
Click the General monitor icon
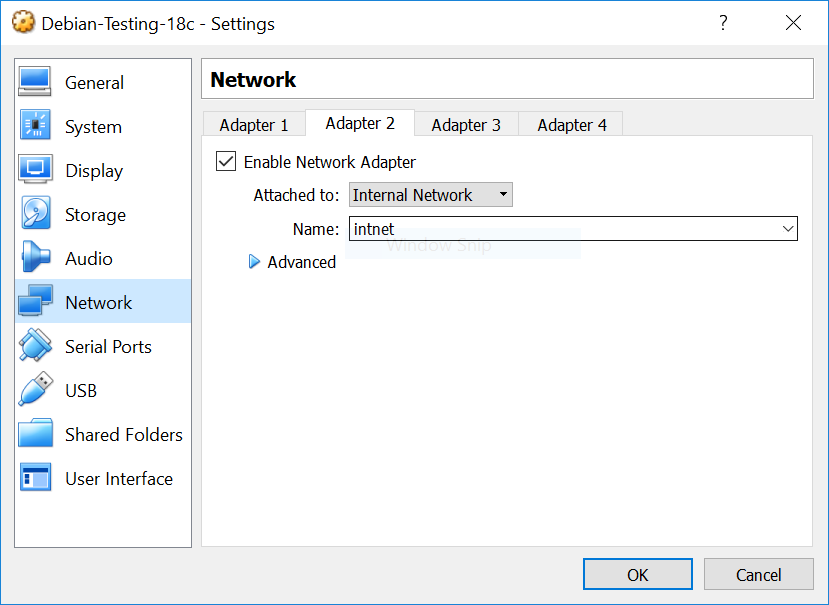coord(35,82)
